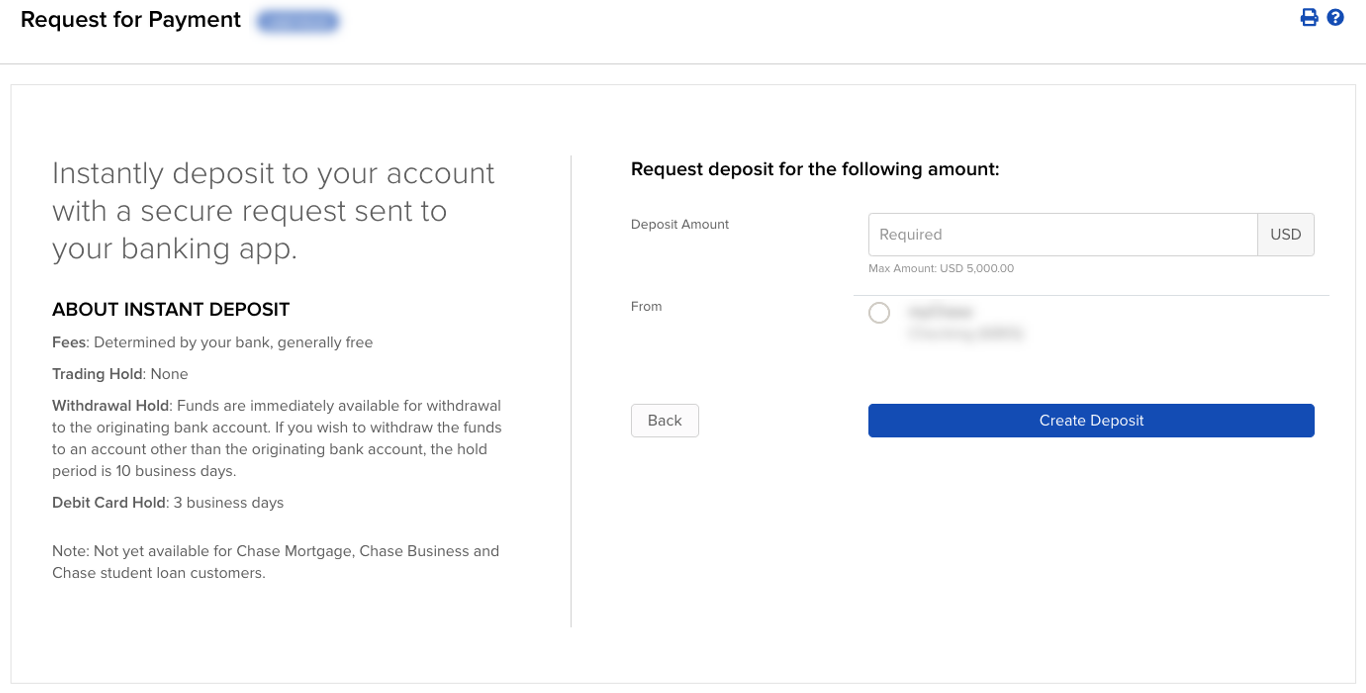The image size is (1366, 693).
Task: Select the checking account radio button under From
Action: [x=879, y=312]
